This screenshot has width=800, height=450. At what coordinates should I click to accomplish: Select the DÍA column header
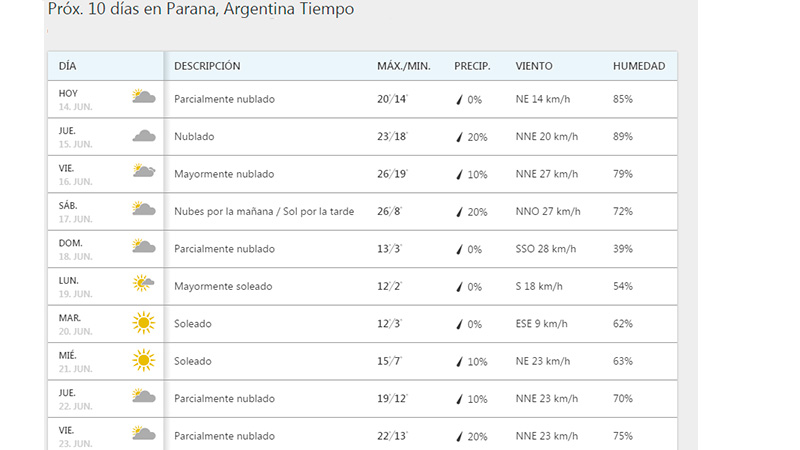[68, 66]
